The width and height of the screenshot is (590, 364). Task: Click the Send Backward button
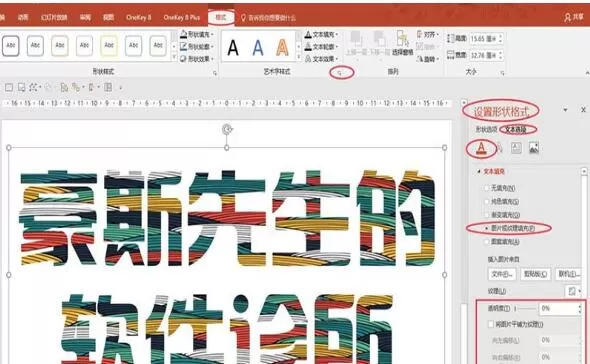[x=379, y=44]
